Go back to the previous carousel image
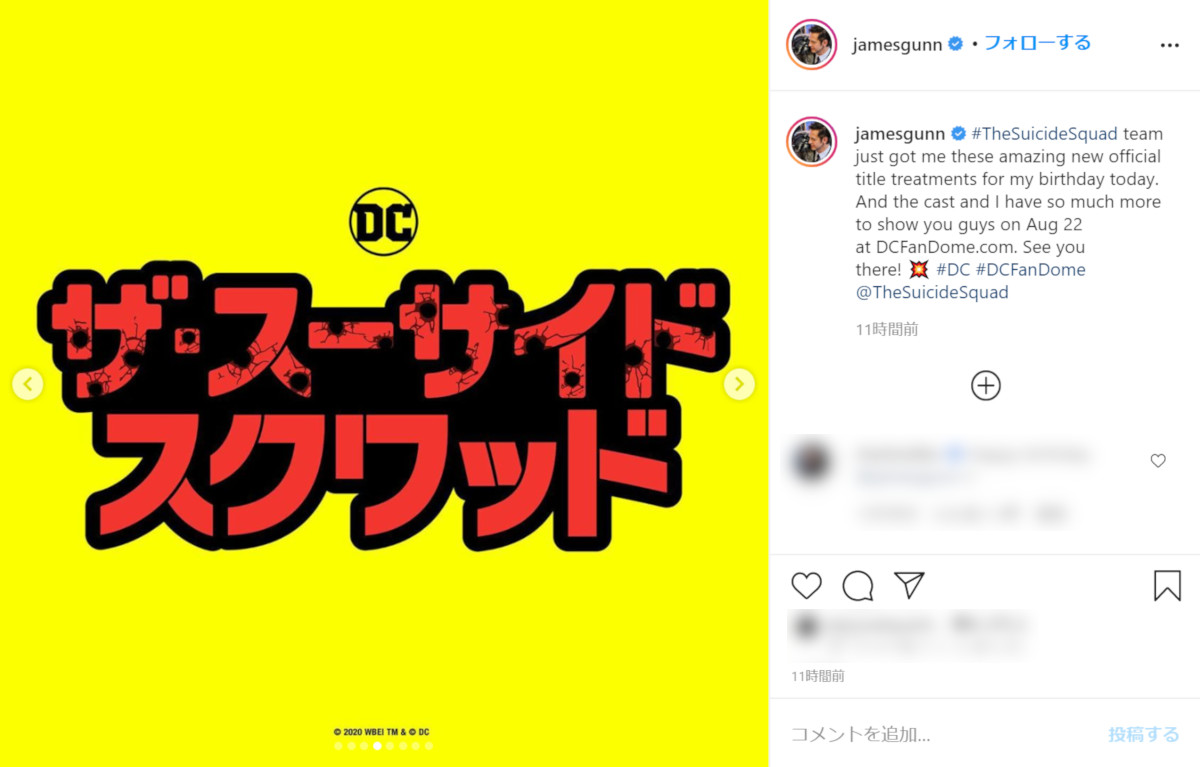The height and width of the screenshot is (767, 1200). 27,383
